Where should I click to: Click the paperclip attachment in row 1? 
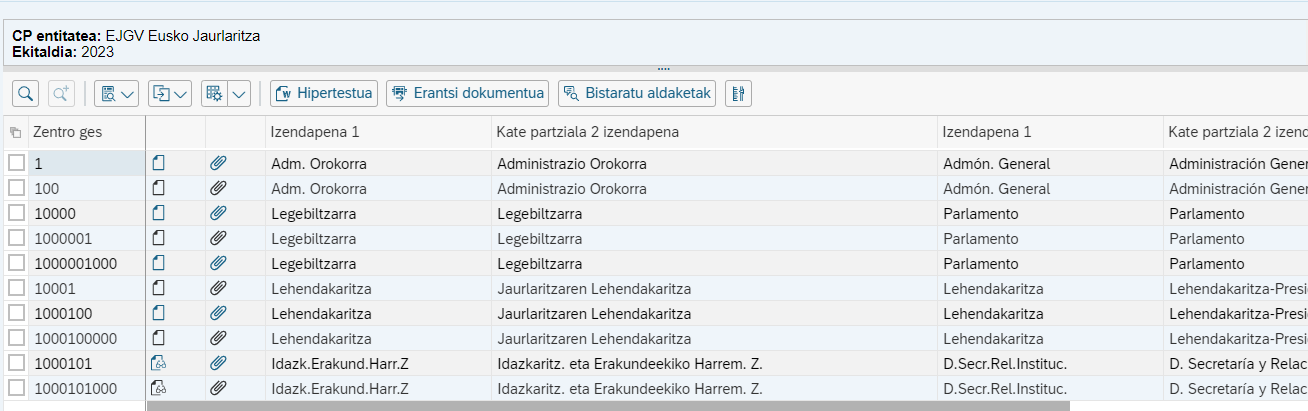click(219, 163)
